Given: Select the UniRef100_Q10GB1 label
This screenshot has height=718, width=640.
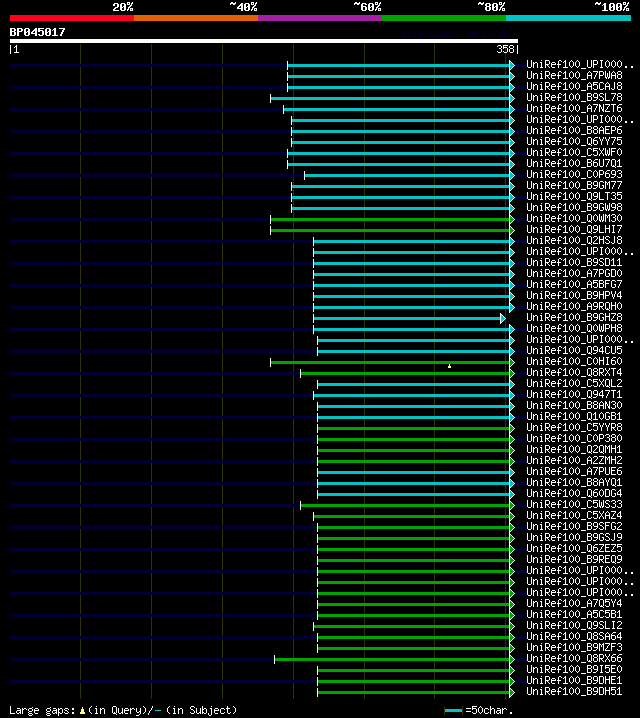Looking at the screenshot, I should (574, 416).
